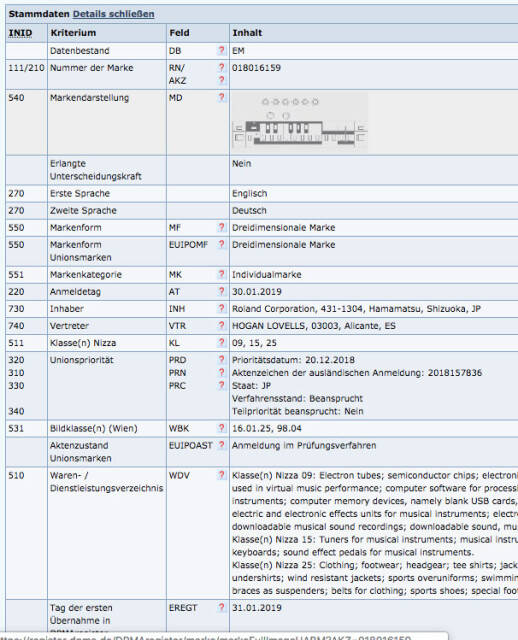Click the Kriterium column header

pos(73,33)
